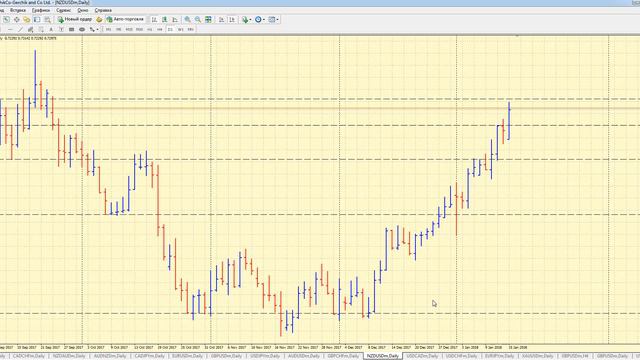Switch timeframe to MN monthly
The height and width of the screenshot is (360, 640).
(190, 29)
